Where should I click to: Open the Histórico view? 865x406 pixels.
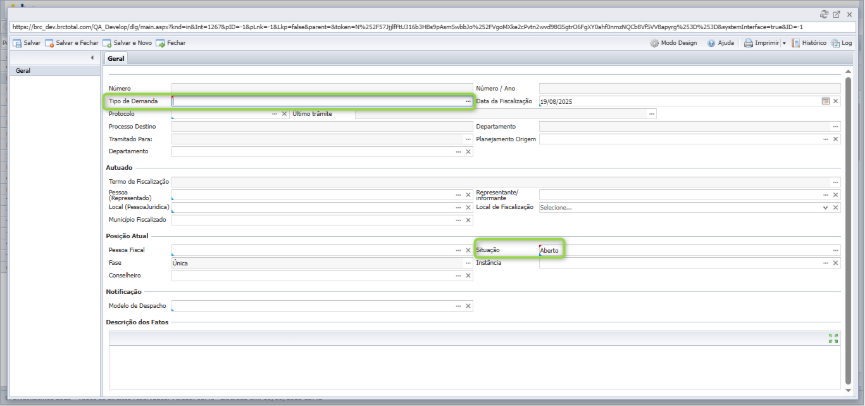[809, 42]
